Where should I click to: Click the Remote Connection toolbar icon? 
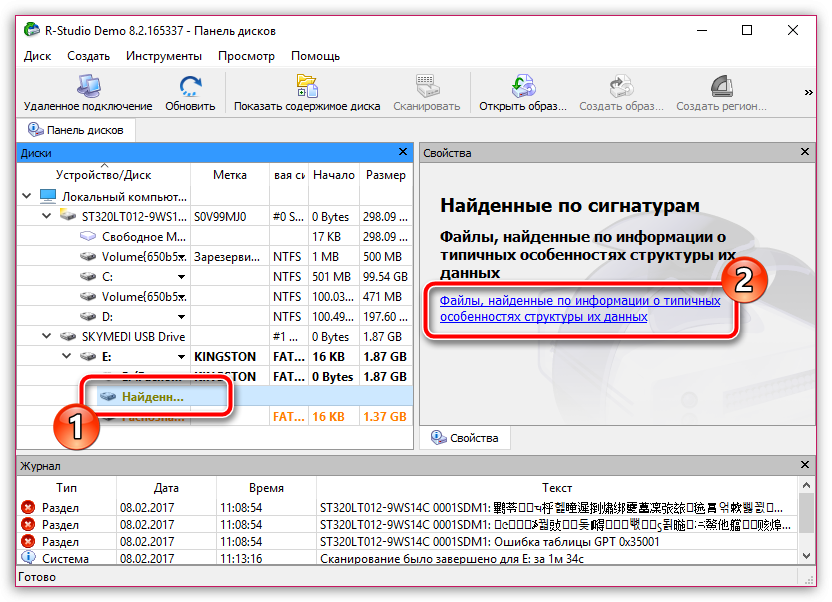click(x=87, y=87)
